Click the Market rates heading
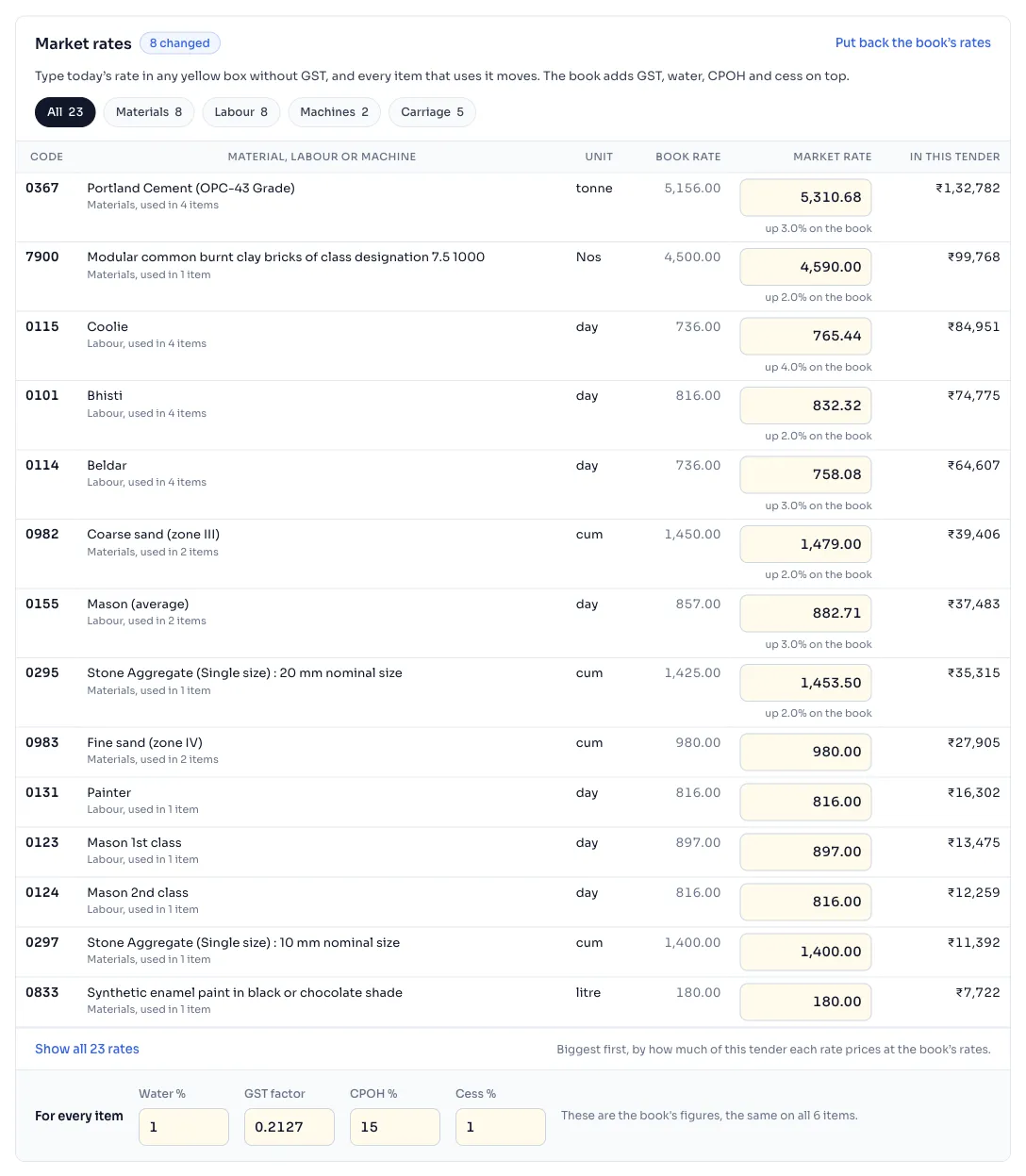This screenshot has width=1026, height=1176. 83,43
